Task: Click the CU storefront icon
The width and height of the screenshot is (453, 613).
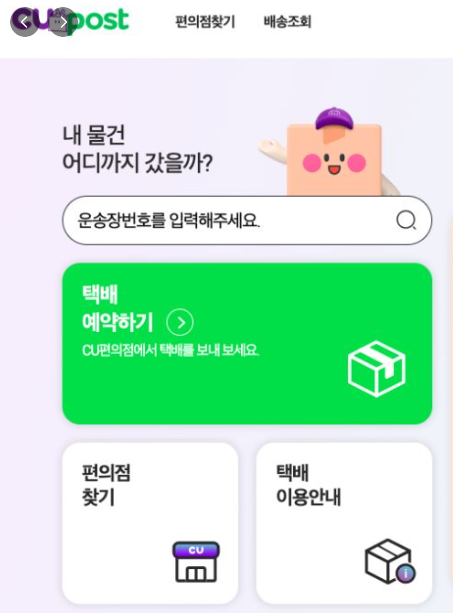Action: (196, 562)
